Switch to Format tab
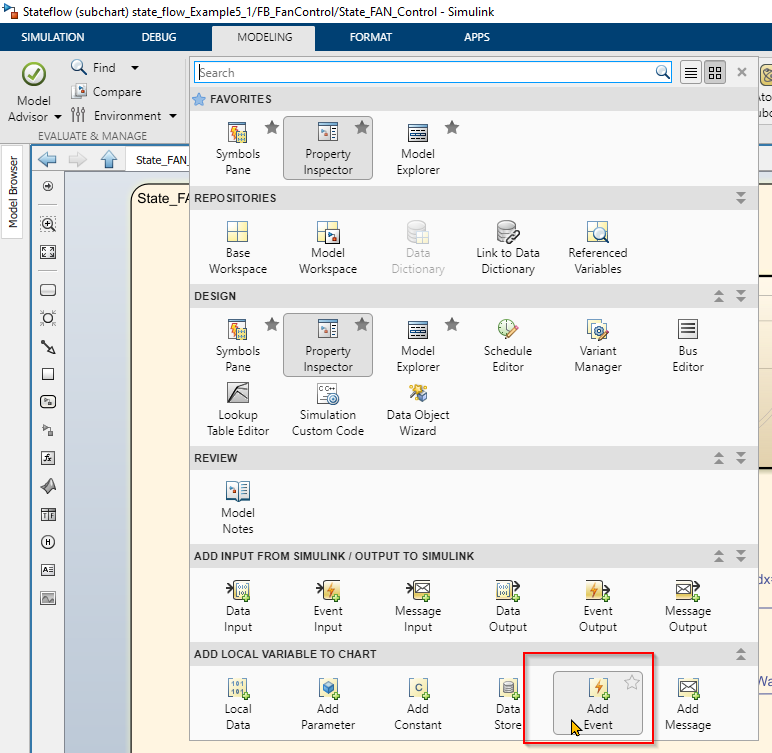This screenshot has height=753, width=772. [371, 37]
